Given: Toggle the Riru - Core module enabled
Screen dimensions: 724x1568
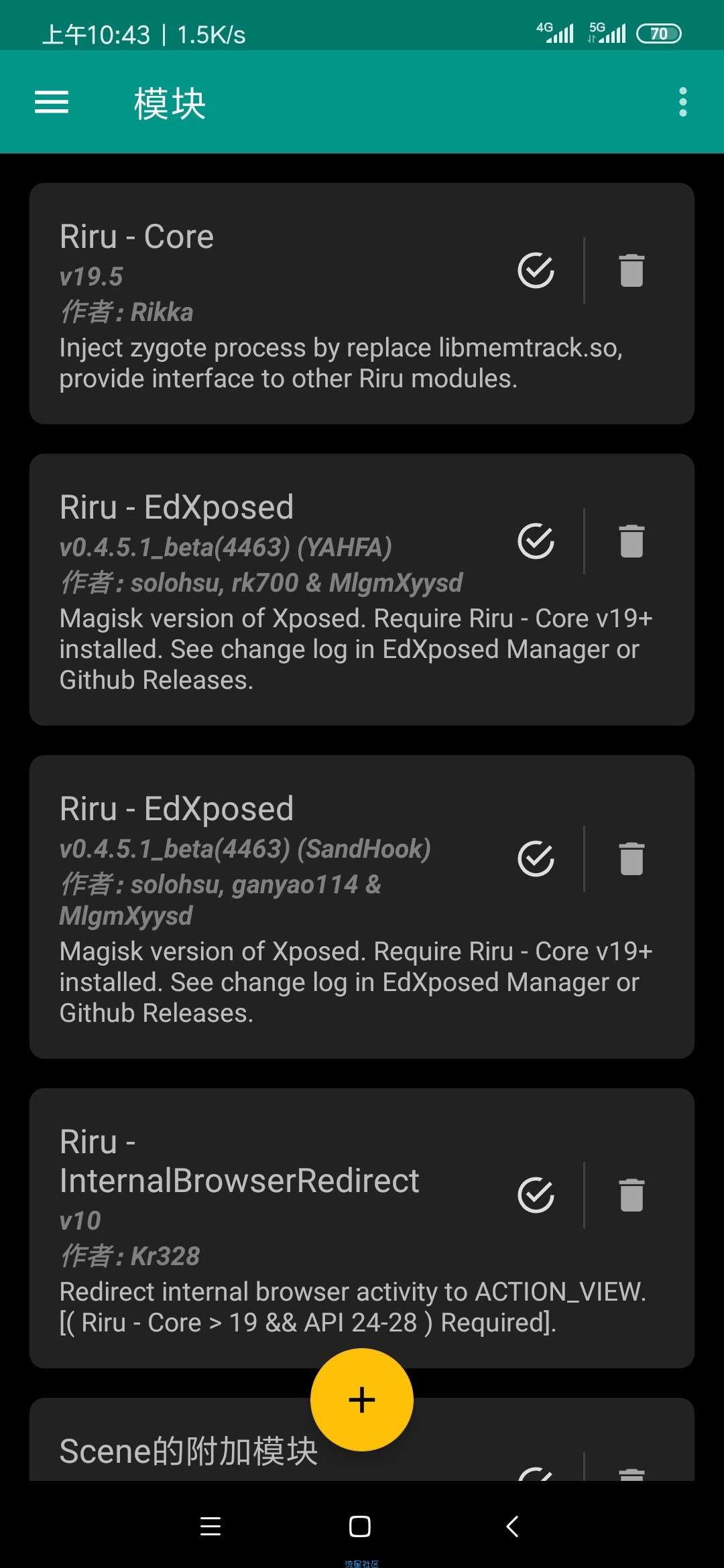Looking at the screenshot, I should pyautogui.click(x=536, y=270).
